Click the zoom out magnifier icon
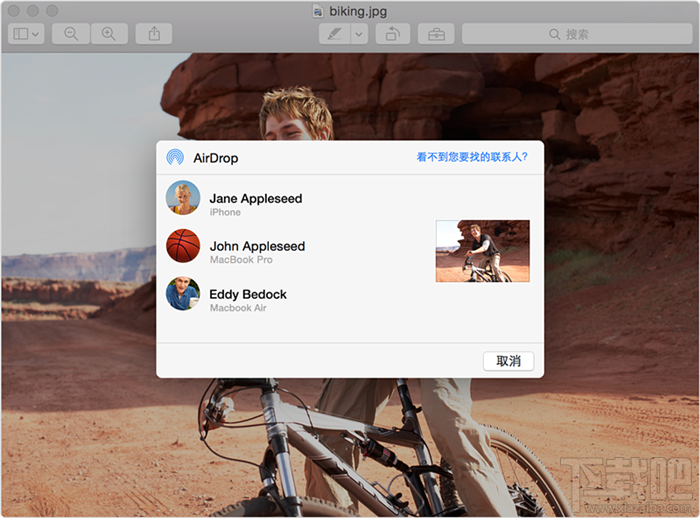700x518 pixels. click(71, 34)
